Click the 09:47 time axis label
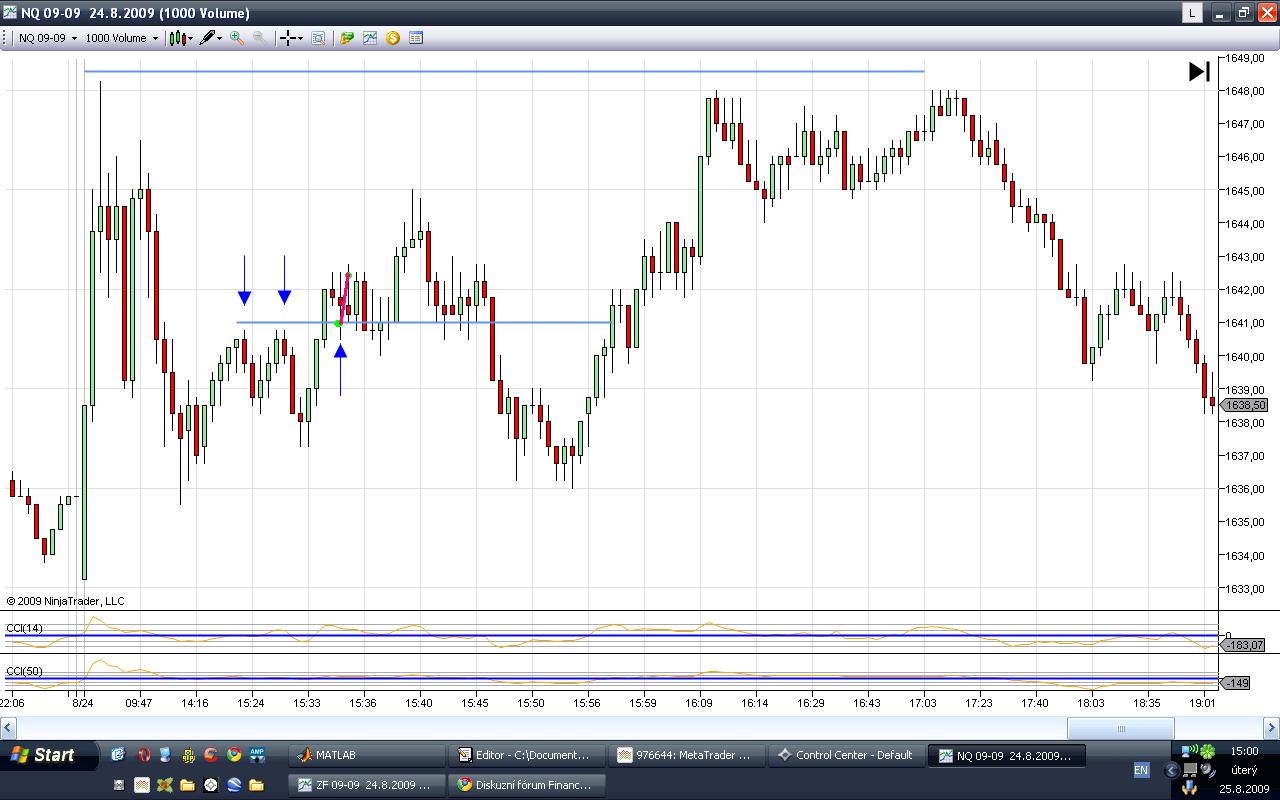This screenshot has height=800, width=1280. (139, 703)
